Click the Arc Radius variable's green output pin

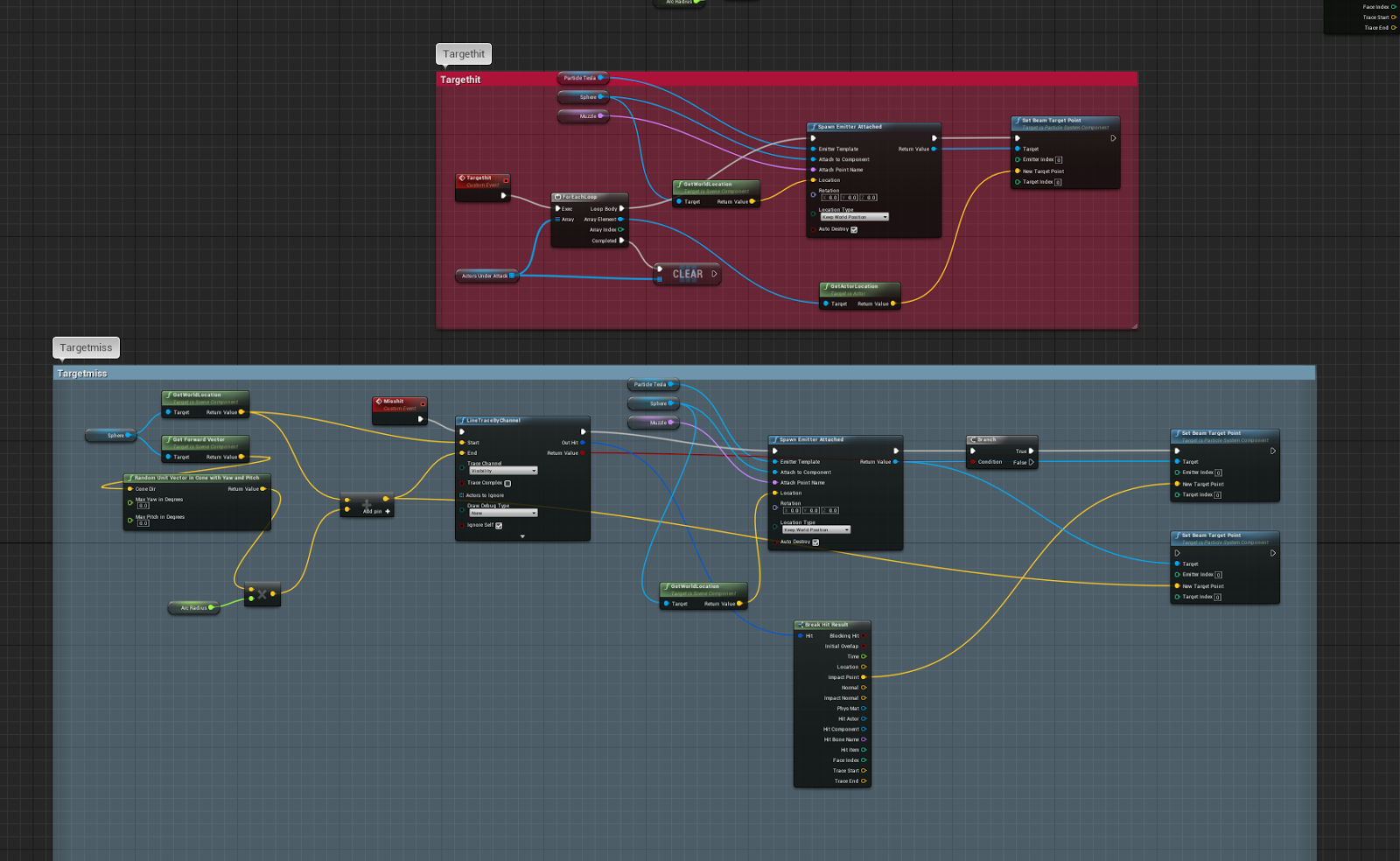point(211,607)
